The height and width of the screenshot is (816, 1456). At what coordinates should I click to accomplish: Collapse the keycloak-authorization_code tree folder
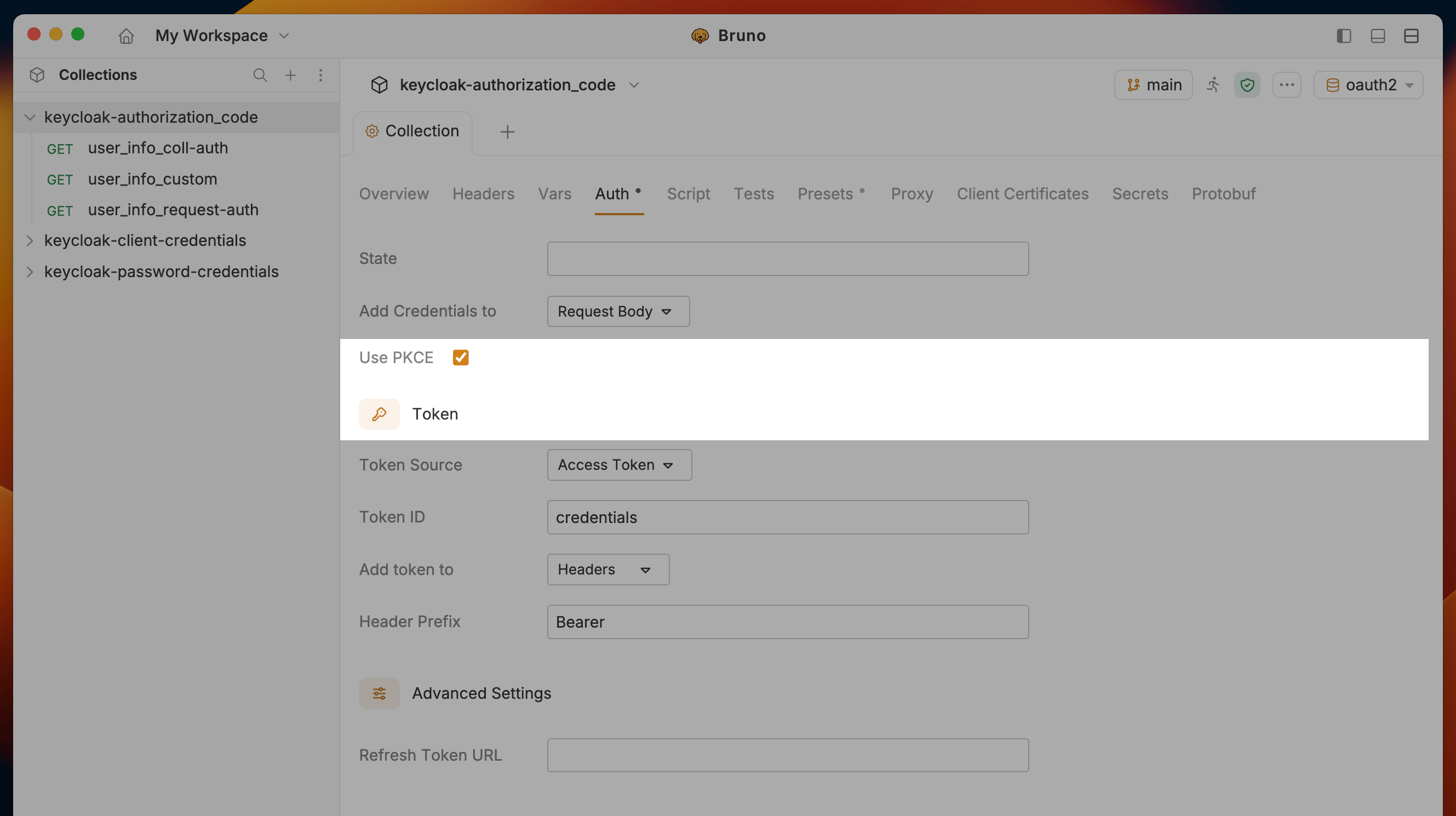coord(30,117)
